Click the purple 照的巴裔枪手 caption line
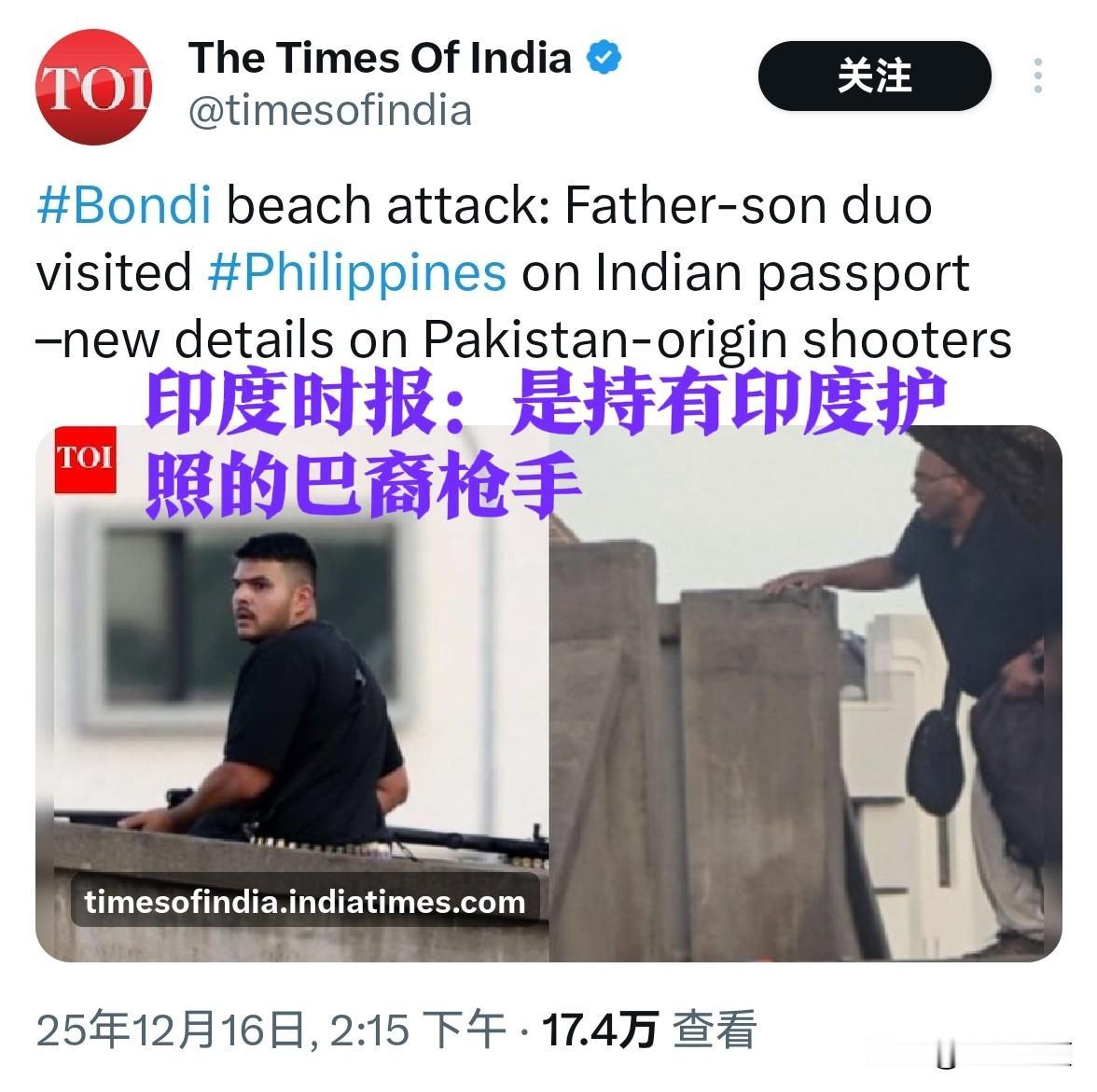This screenshot has height=1092, width=1097. [363, 484]
